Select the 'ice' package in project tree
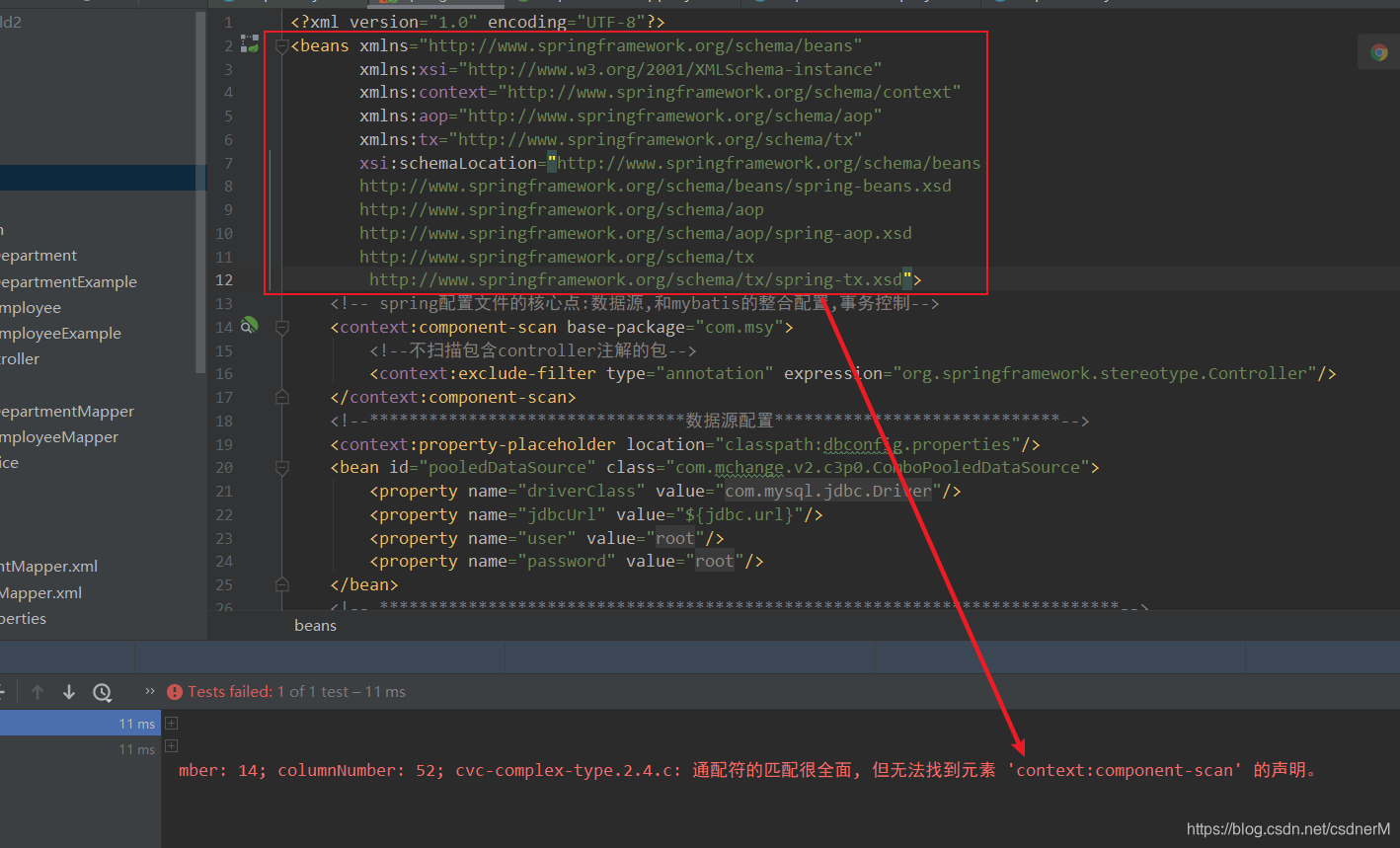Image resolution: width=1400 pixels, height=848 pixels. (10, 463)
